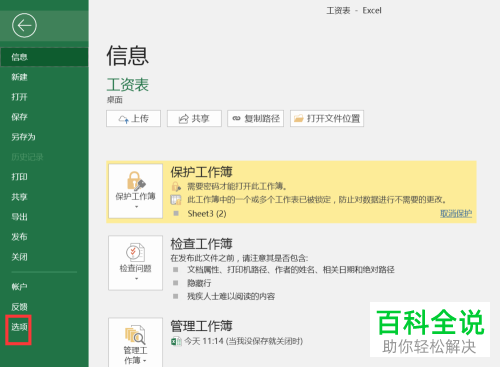Click the 管理工作簿 magnifier documents icon

135,334
